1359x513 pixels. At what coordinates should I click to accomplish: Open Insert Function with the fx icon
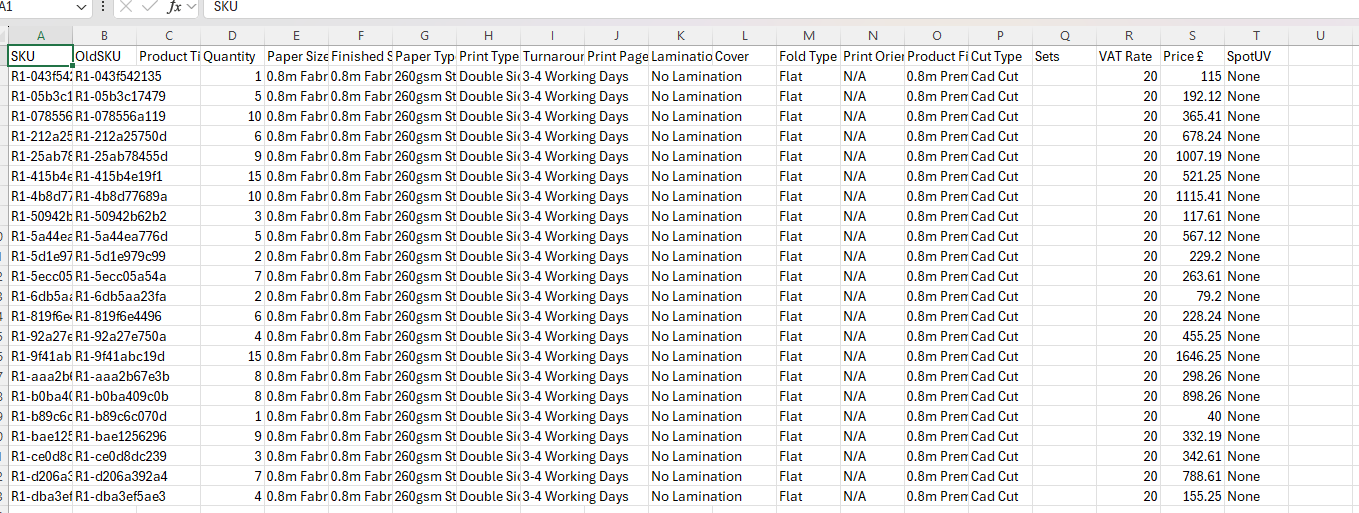click(x=174, y=7)
